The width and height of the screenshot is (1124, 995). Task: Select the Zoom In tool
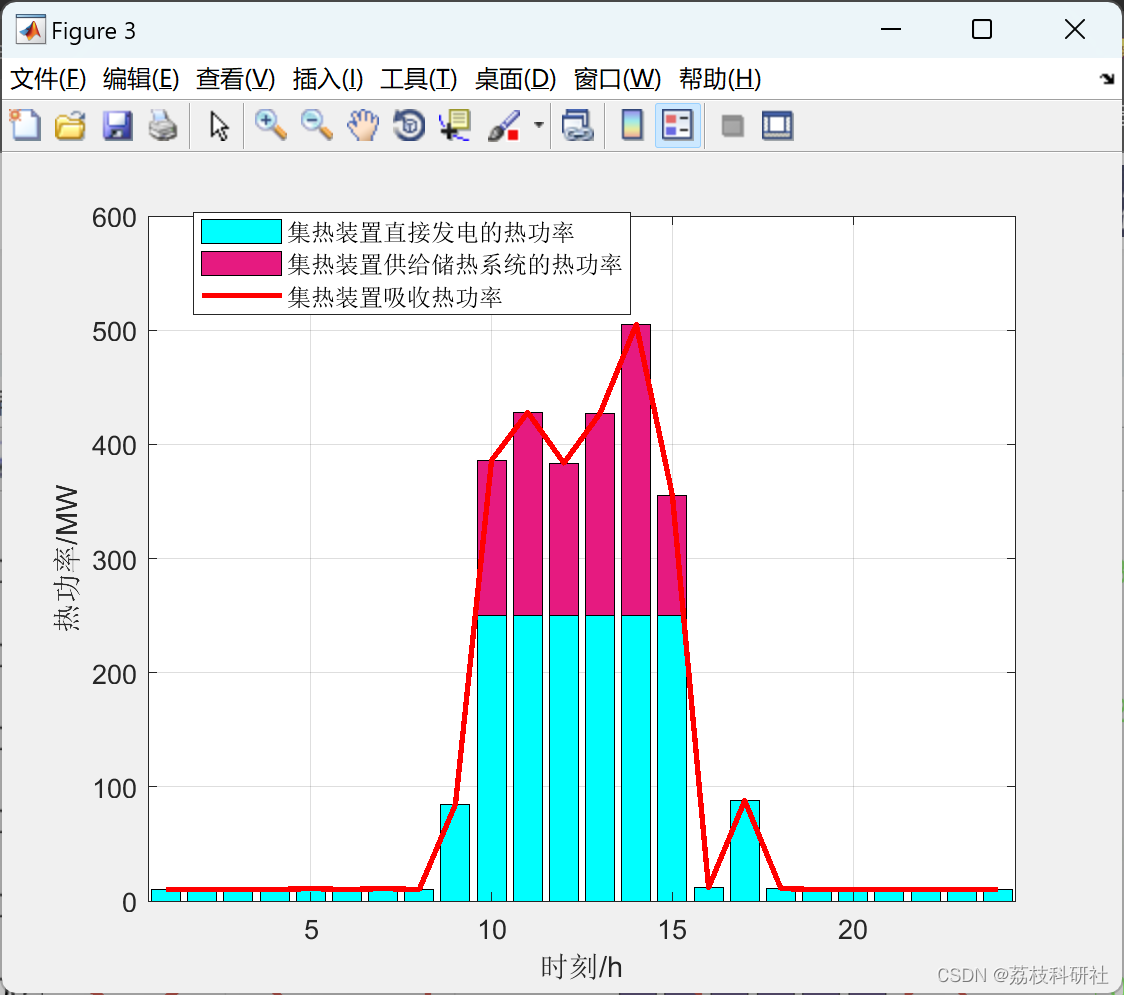point(270,125)
